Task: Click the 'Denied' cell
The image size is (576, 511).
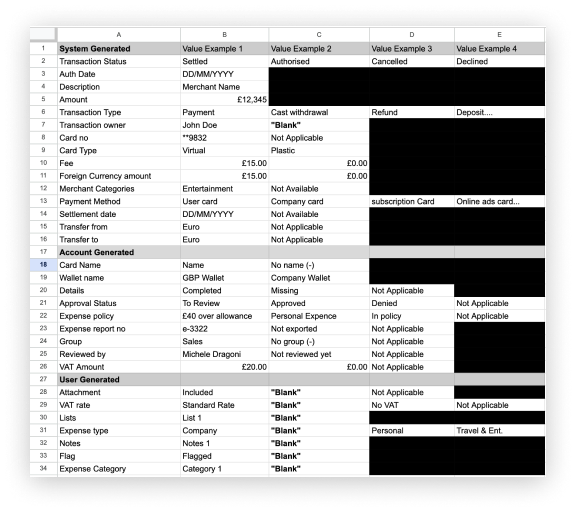Action: pos(412,303)
